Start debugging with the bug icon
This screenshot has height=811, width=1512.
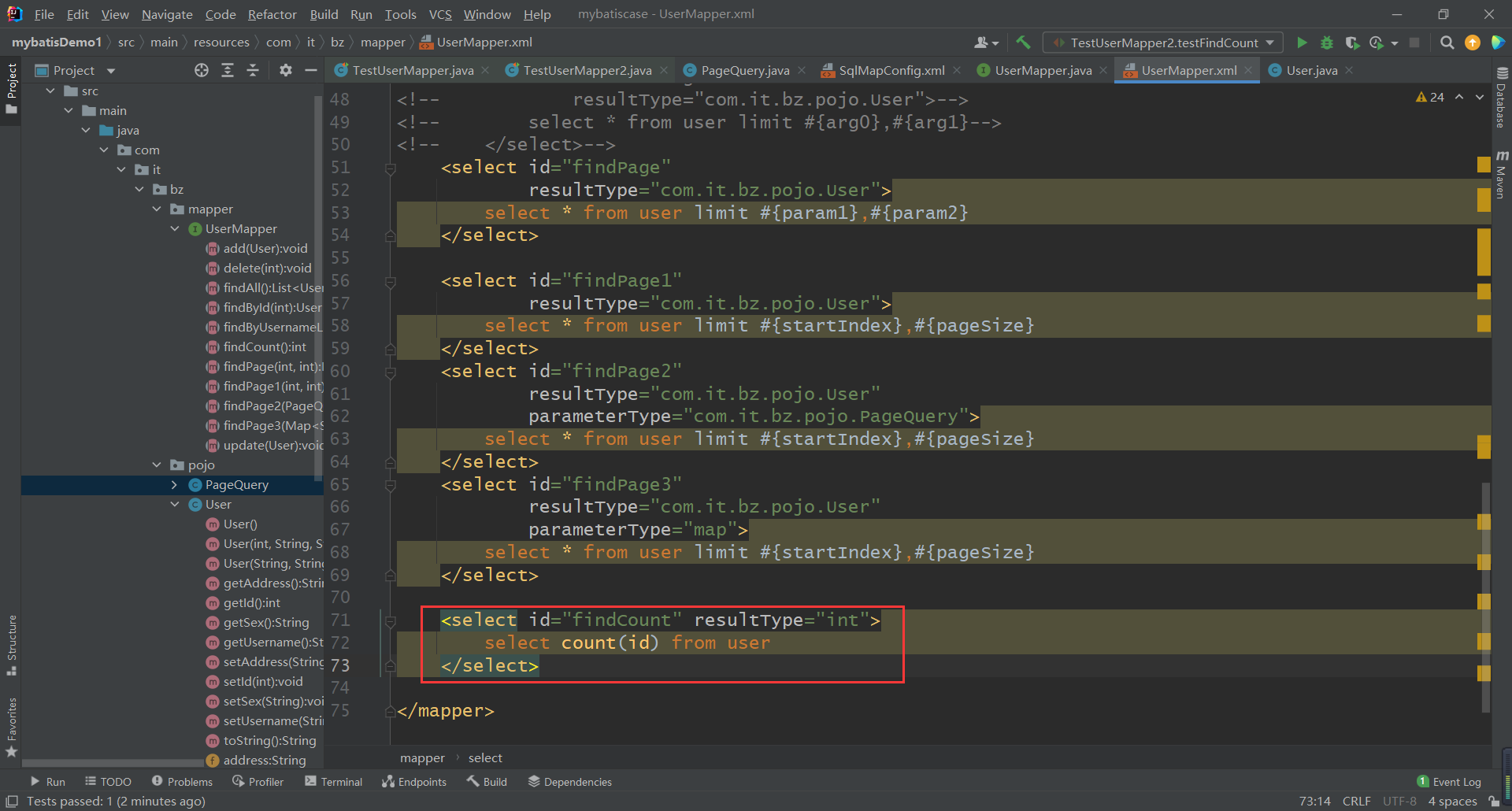[1327, 43]
